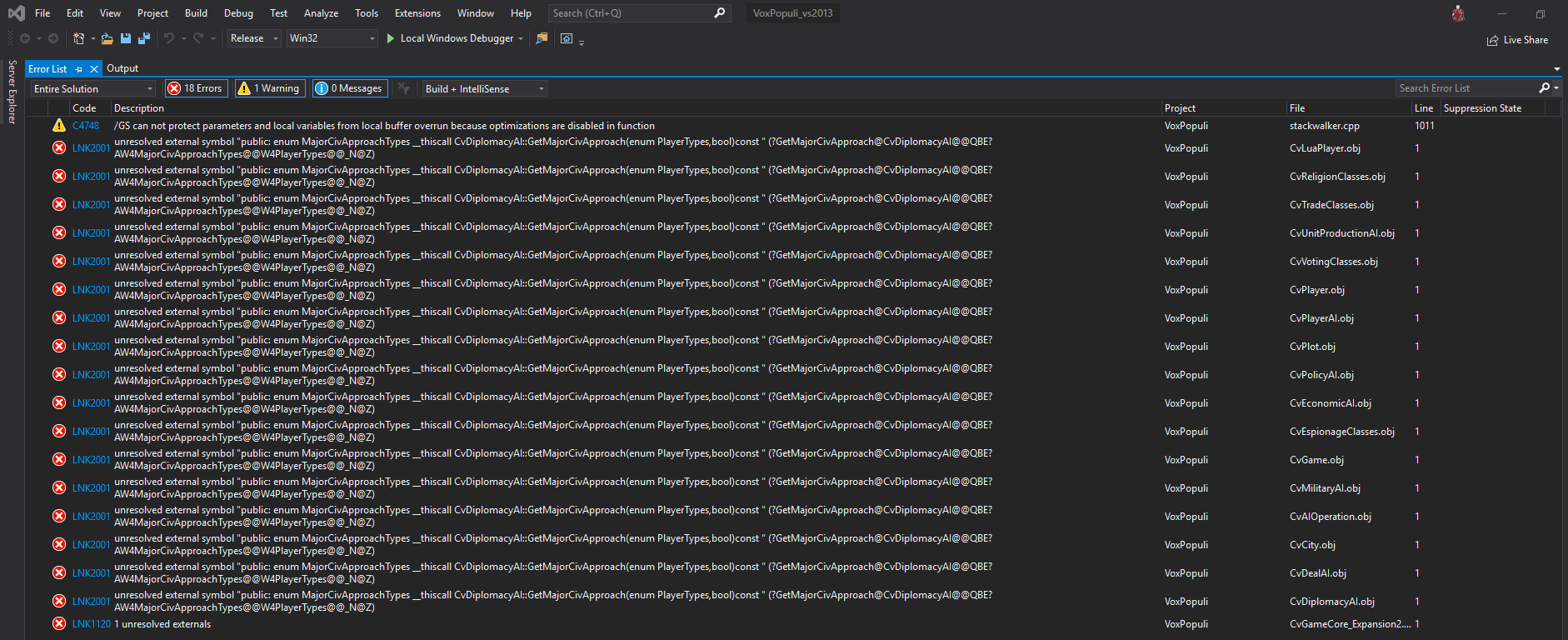Click the Redo arrow icon
Image resolution: width=1568 pixels, height=640 pixels.
198,38
